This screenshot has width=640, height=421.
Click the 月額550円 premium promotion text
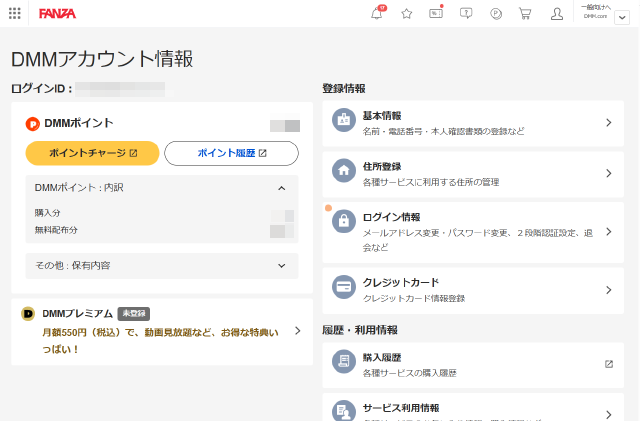(x=160, y=341)
